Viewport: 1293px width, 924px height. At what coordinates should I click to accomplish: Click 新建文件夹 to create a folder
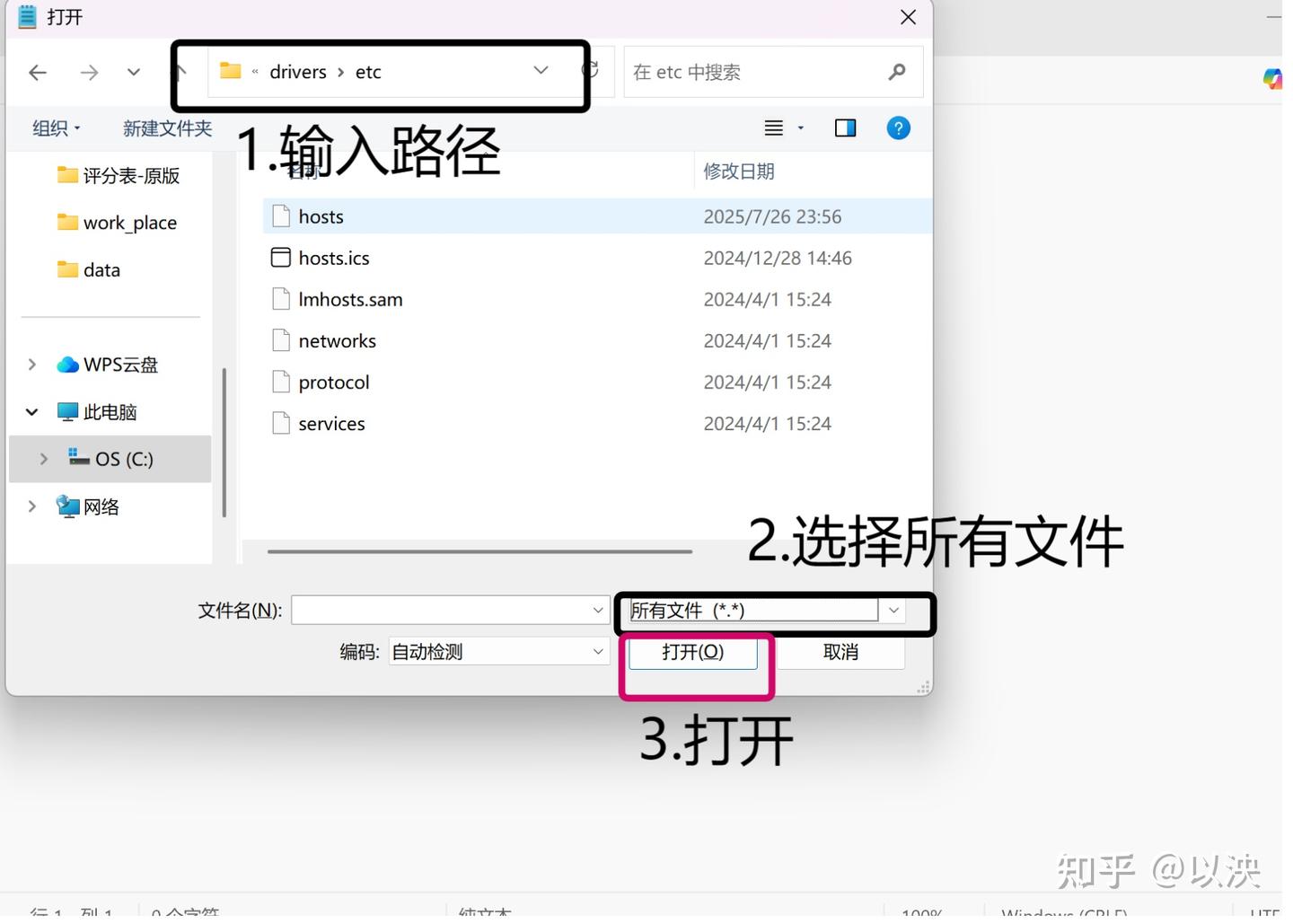[x=167, y=128]
